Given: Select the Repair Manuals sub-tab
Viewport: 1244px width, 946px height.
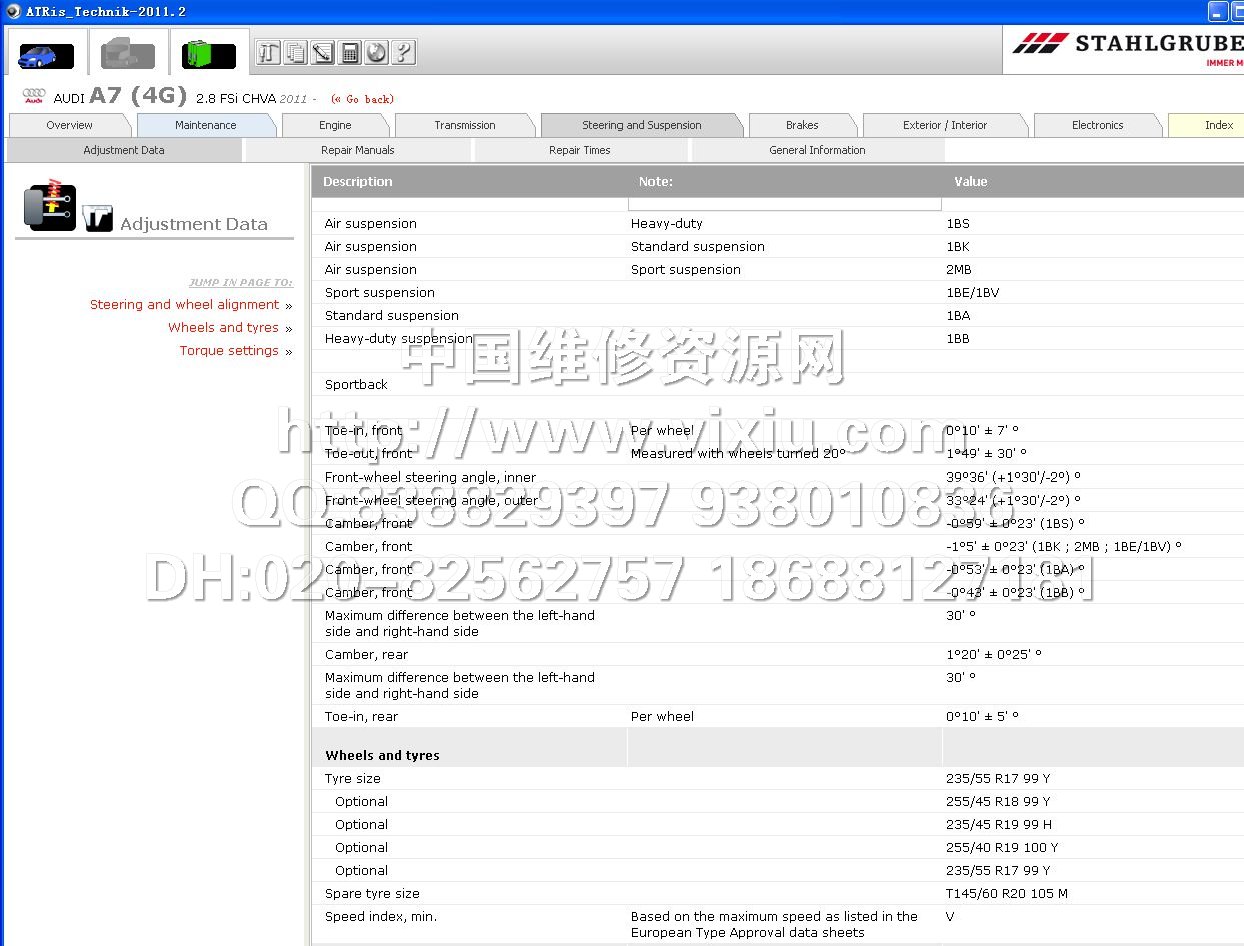Looking at the screenshot, I should pyautogui.click(x=357, y=150).
